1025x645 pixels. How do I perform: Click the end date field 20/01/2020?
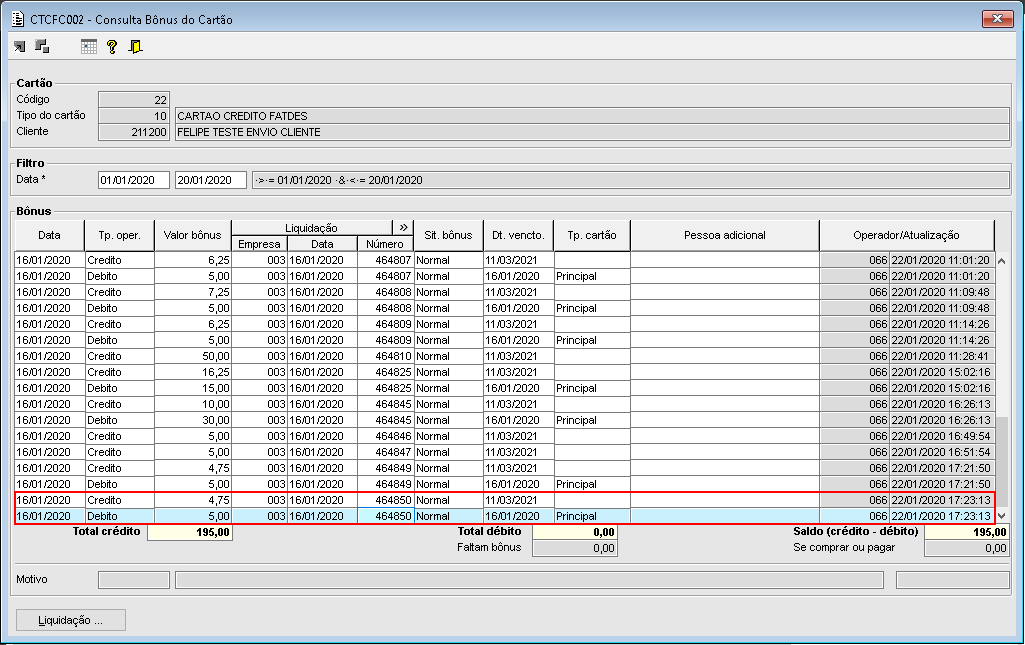(x=210, y=180)
